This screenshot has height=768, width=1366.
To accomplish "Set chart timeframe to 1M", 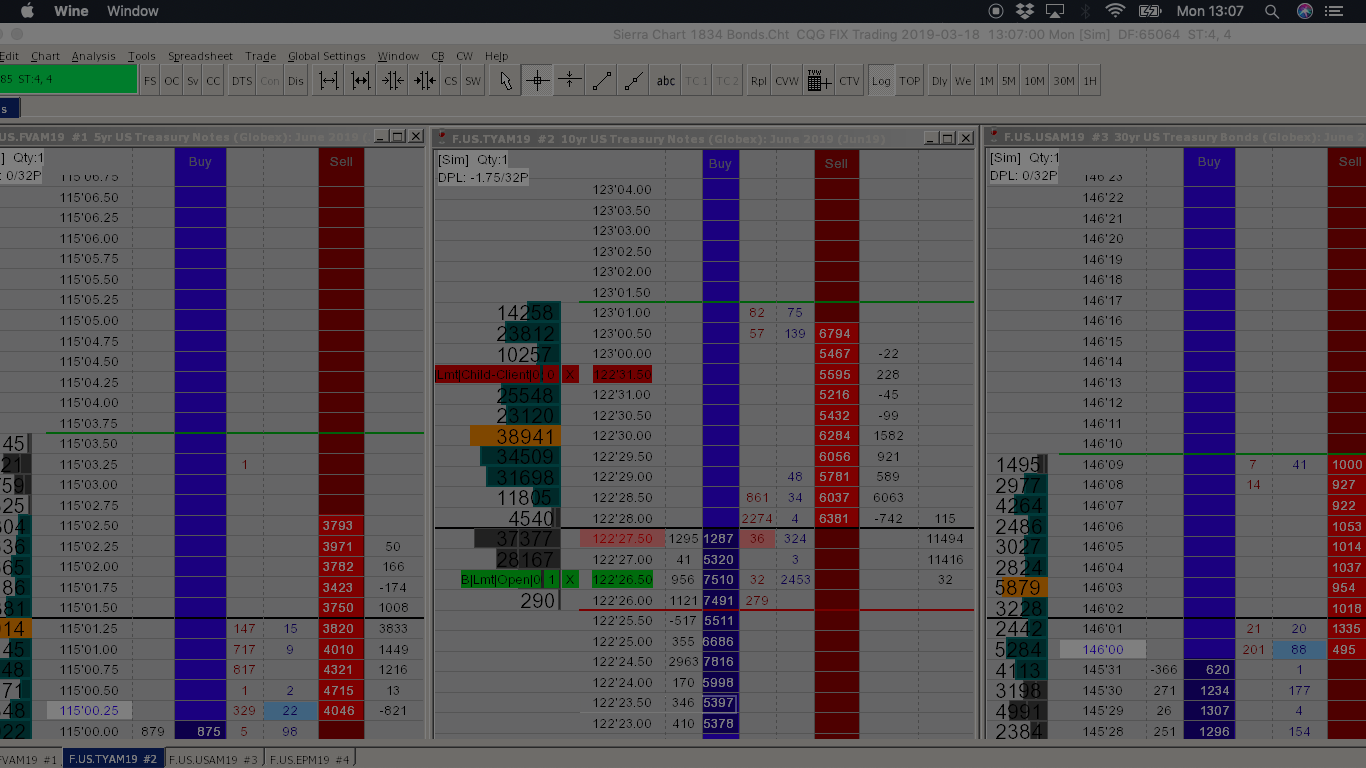I will pos(986,81).
